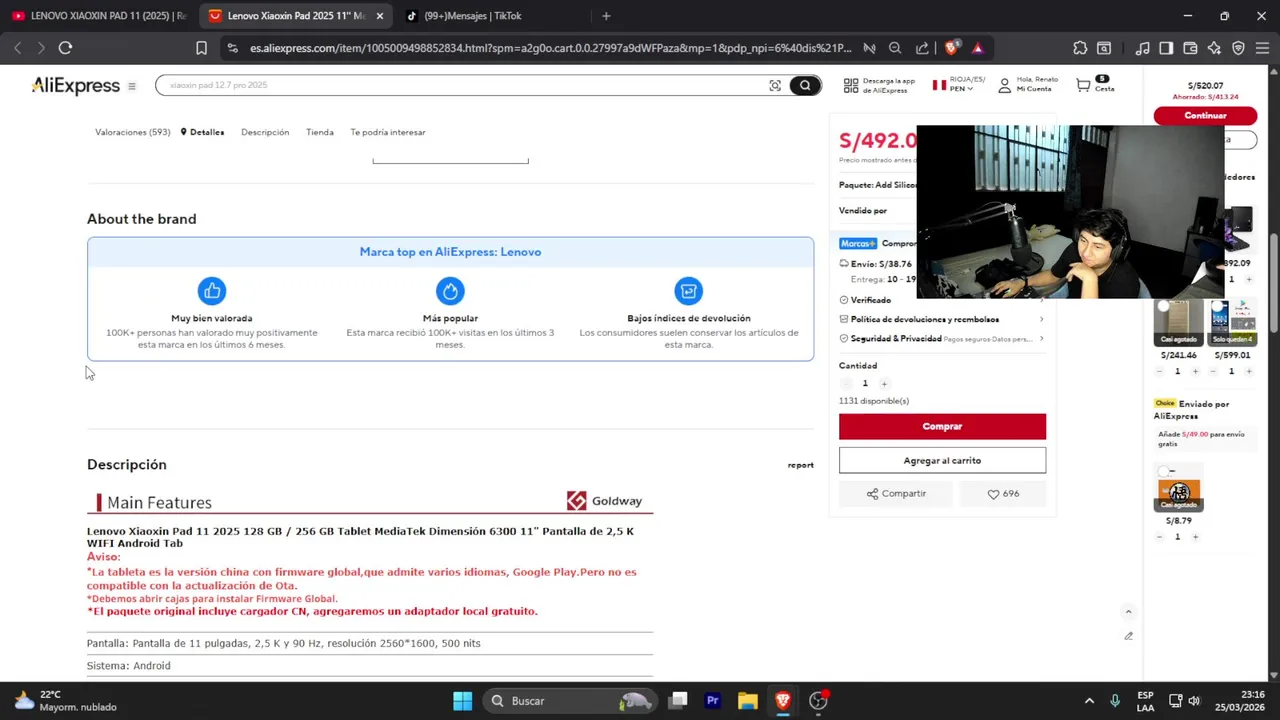1280x720 pixels.
Task: Click the new tab plus button
Action: (x=606, y=16)
